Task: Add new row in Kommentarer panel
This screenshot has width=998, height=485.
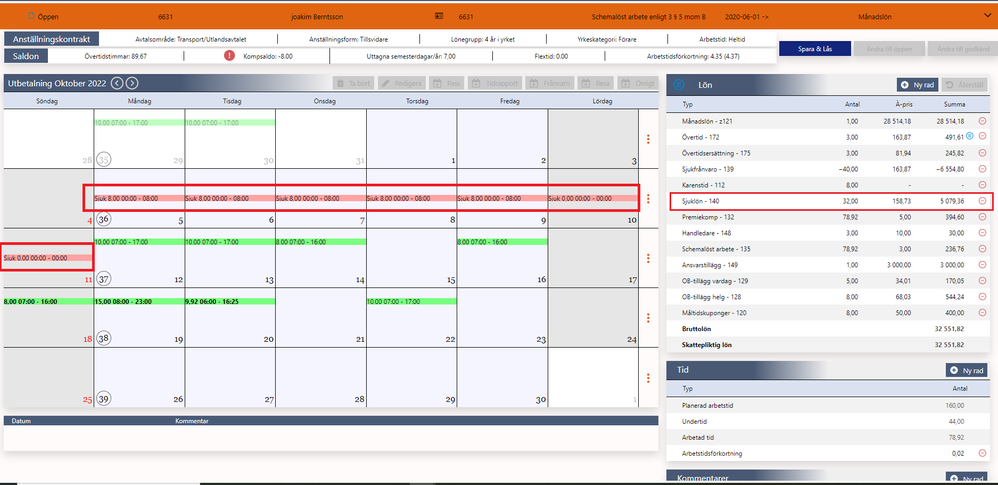Action: click(967, 478)
